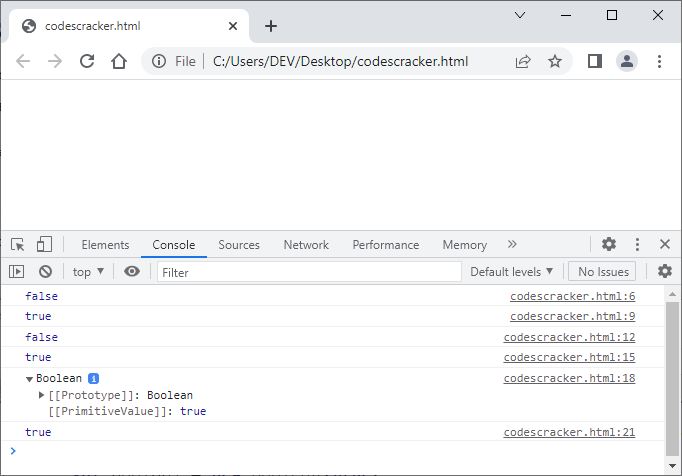Click the Boolean info badge

94,379
